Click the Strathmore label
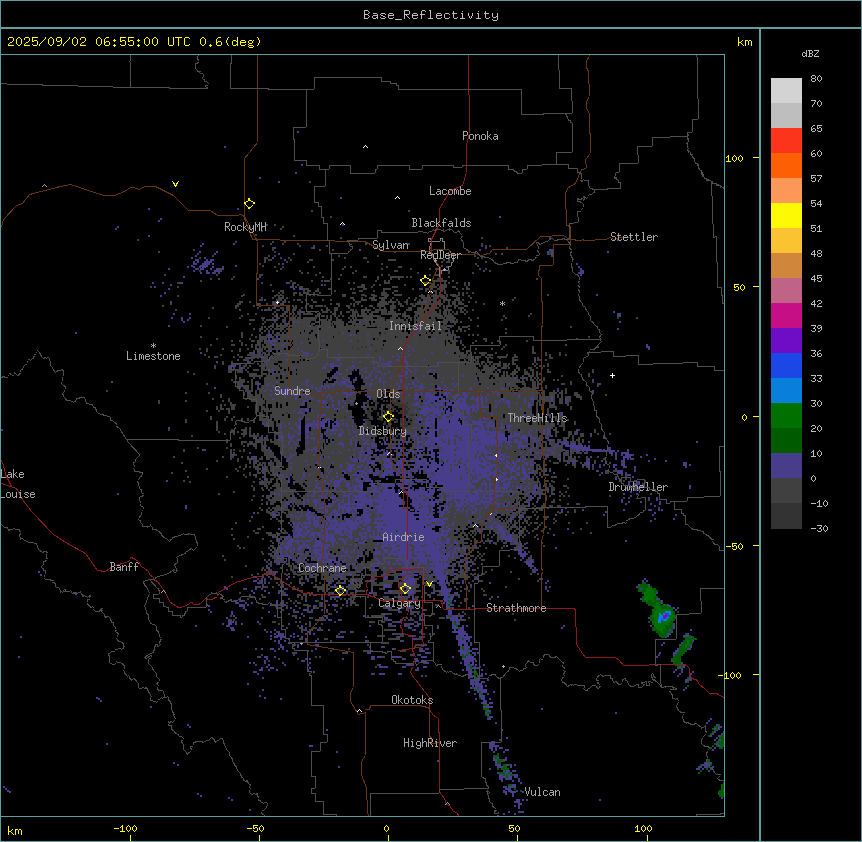862x842 pixels. 516,608
